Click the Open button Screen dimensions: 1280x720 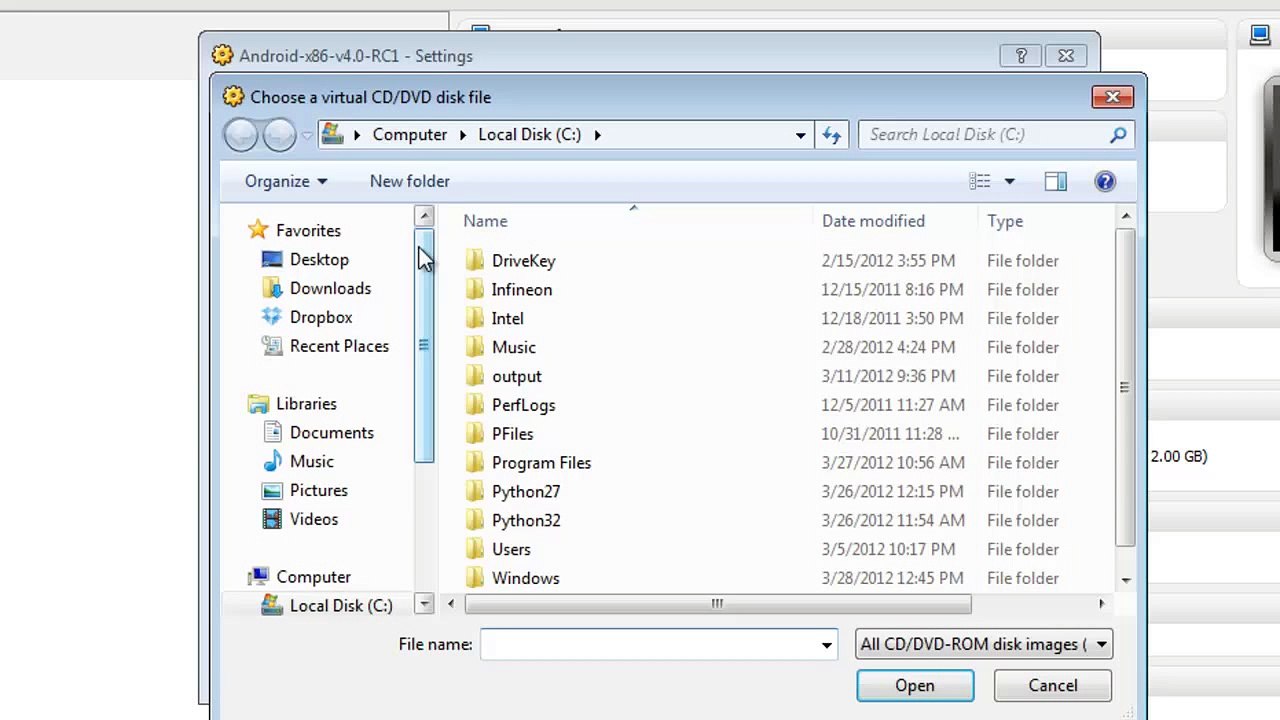[x=915, y=686]
